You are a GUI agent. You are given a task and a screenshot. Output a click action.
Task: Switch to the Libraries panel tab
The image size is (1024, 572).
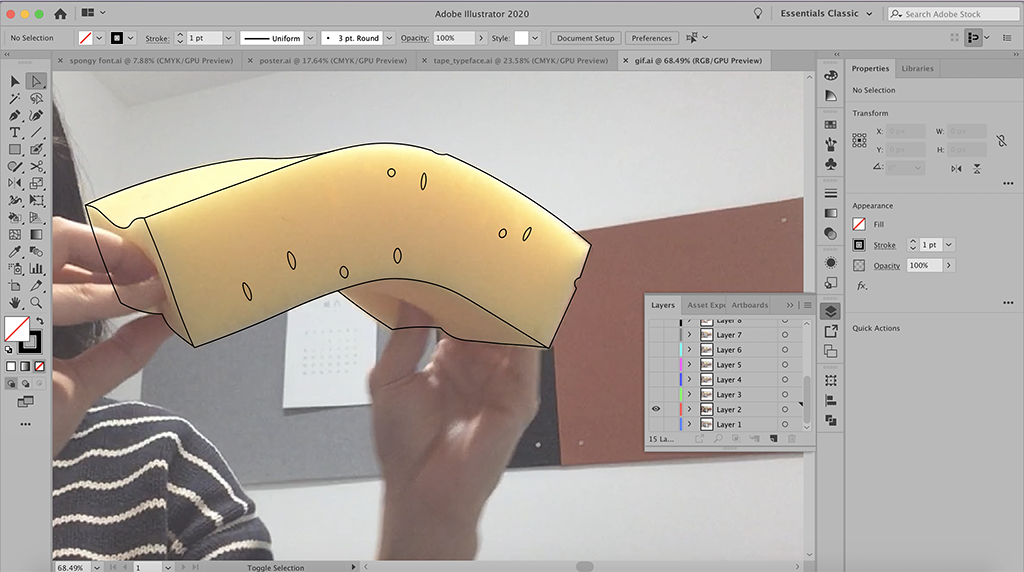917,69
